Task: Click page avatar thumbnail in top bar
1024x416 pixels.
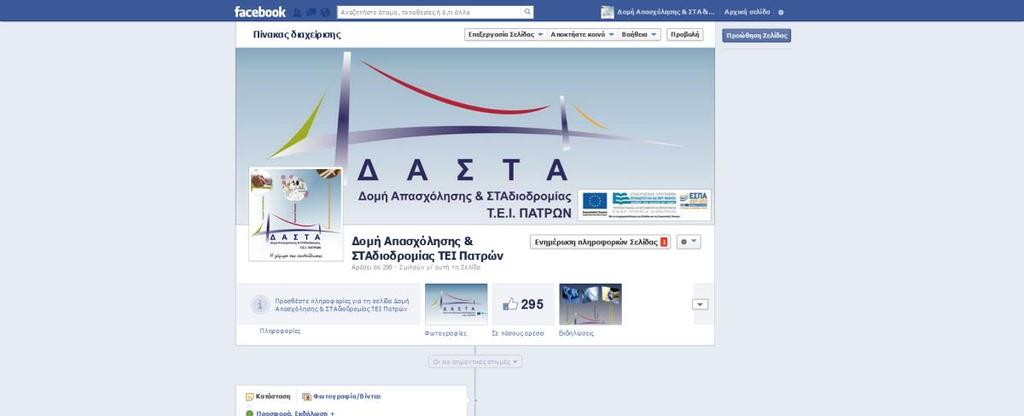Action: 607,12
